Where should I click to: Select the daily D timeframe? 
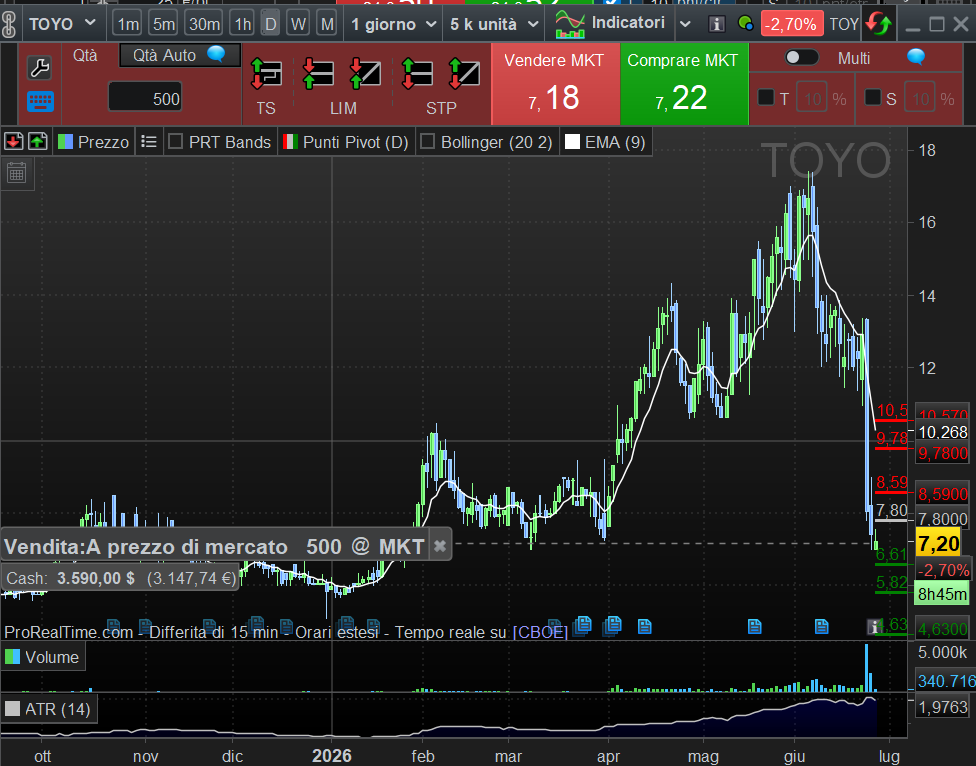[270, 24]
